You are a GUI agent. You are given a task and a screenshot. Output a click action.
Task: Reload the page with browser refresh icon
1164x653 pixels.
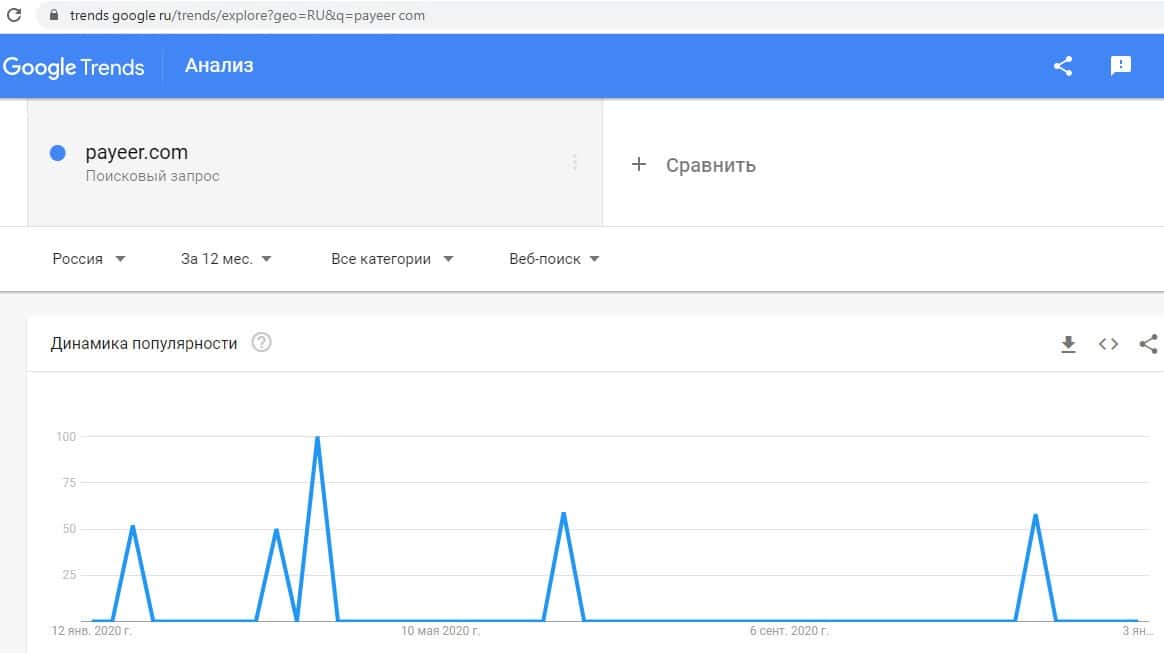point(14,16)
